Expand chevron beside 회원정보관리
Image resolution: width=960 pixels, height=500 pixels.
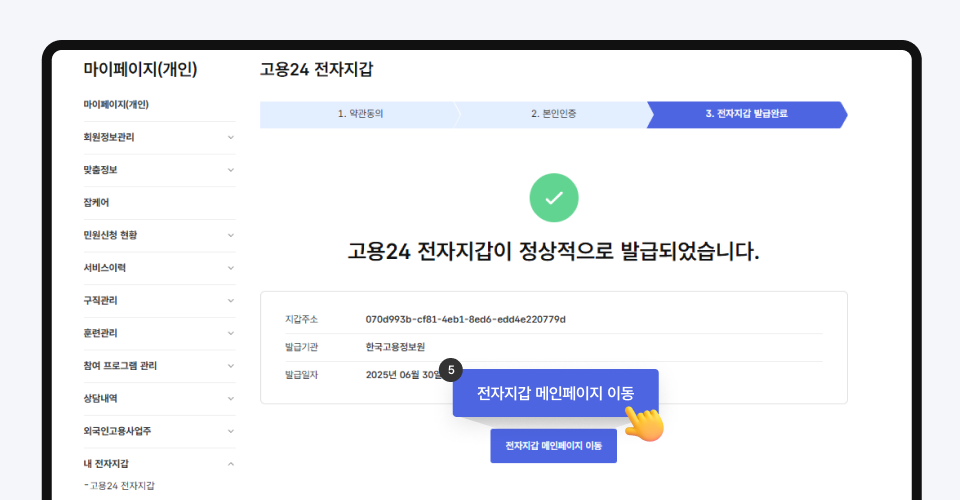pyautogui.click(x=231, y=137)
